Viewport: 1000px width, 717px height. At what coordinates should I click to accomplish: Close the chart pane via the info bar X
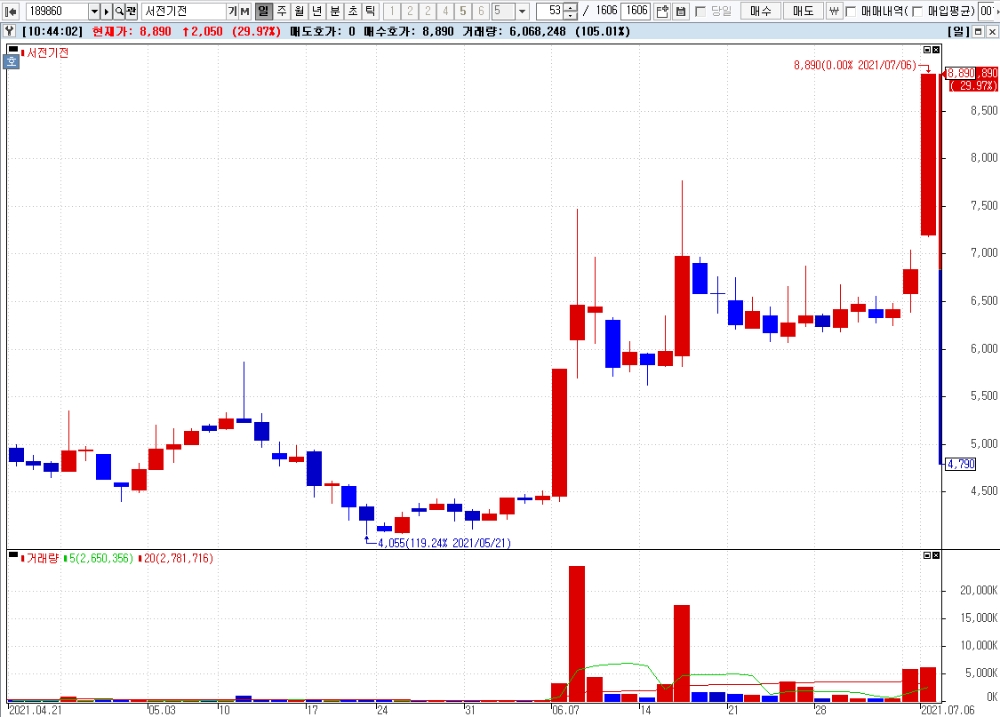tap(992, 31)
